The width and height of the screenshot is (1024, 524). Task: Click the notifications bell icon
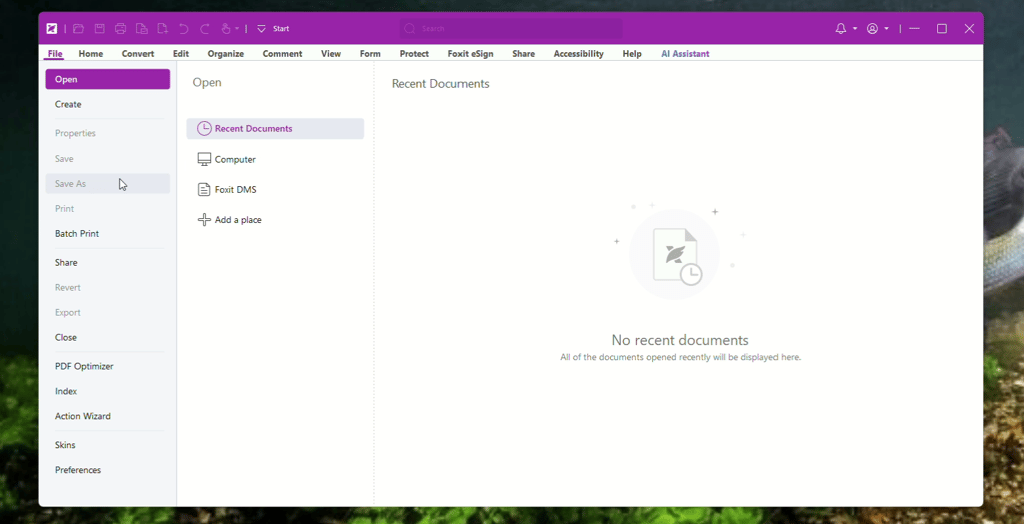(841, 29)
